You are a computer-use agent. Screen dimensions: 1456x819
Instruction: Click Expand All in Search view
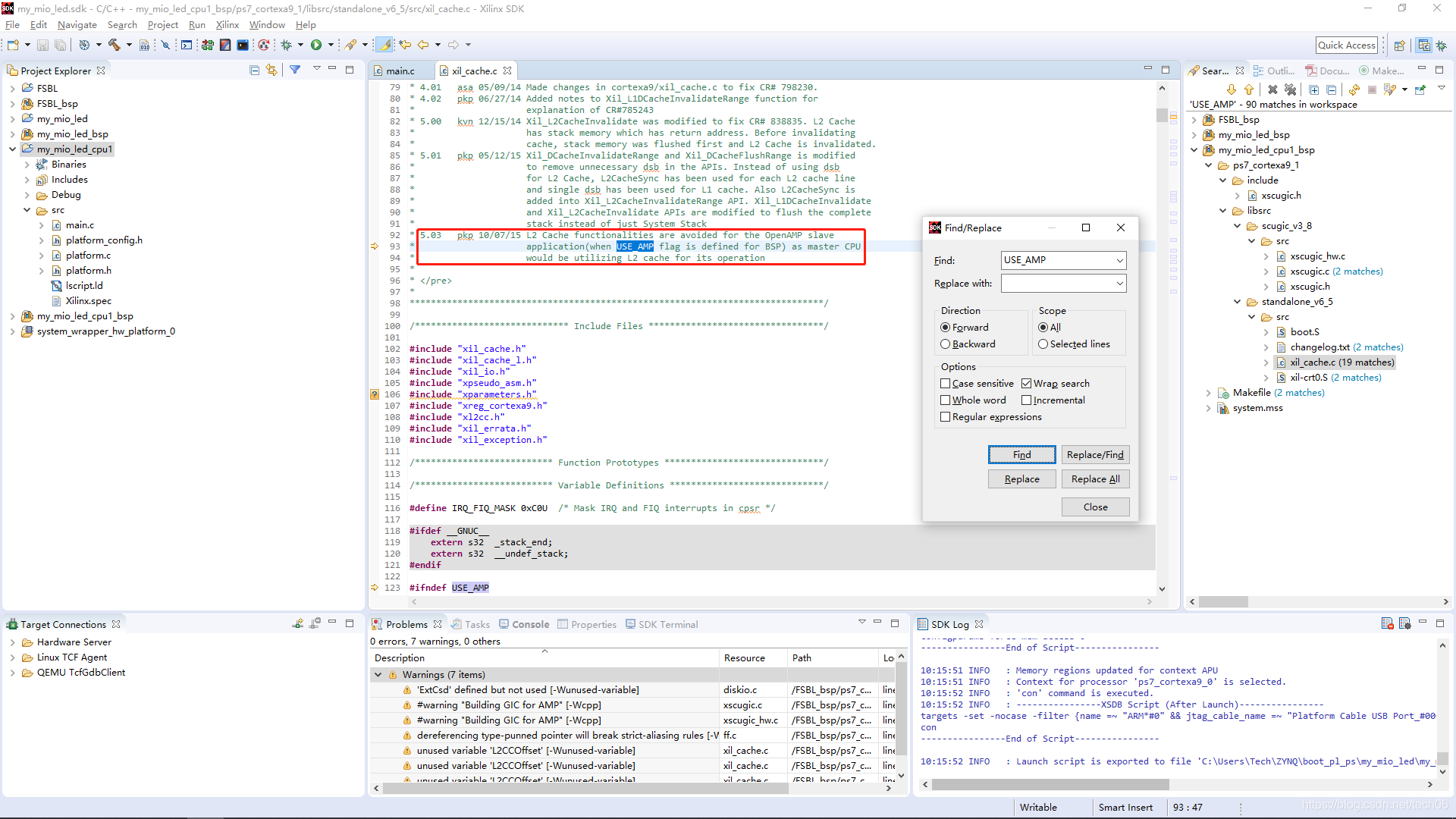point(1313,89)
